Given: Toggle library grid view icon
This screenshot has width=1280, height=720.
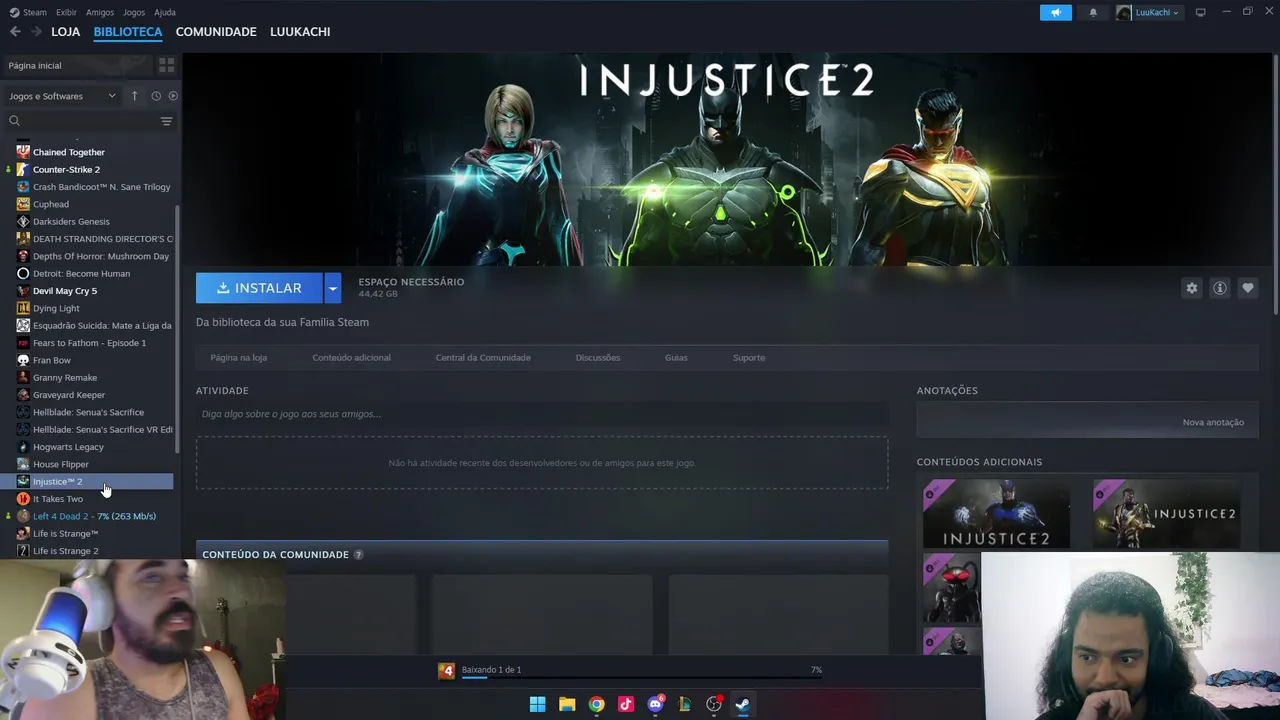Looking at the screenshot, I should click(167, 65).
